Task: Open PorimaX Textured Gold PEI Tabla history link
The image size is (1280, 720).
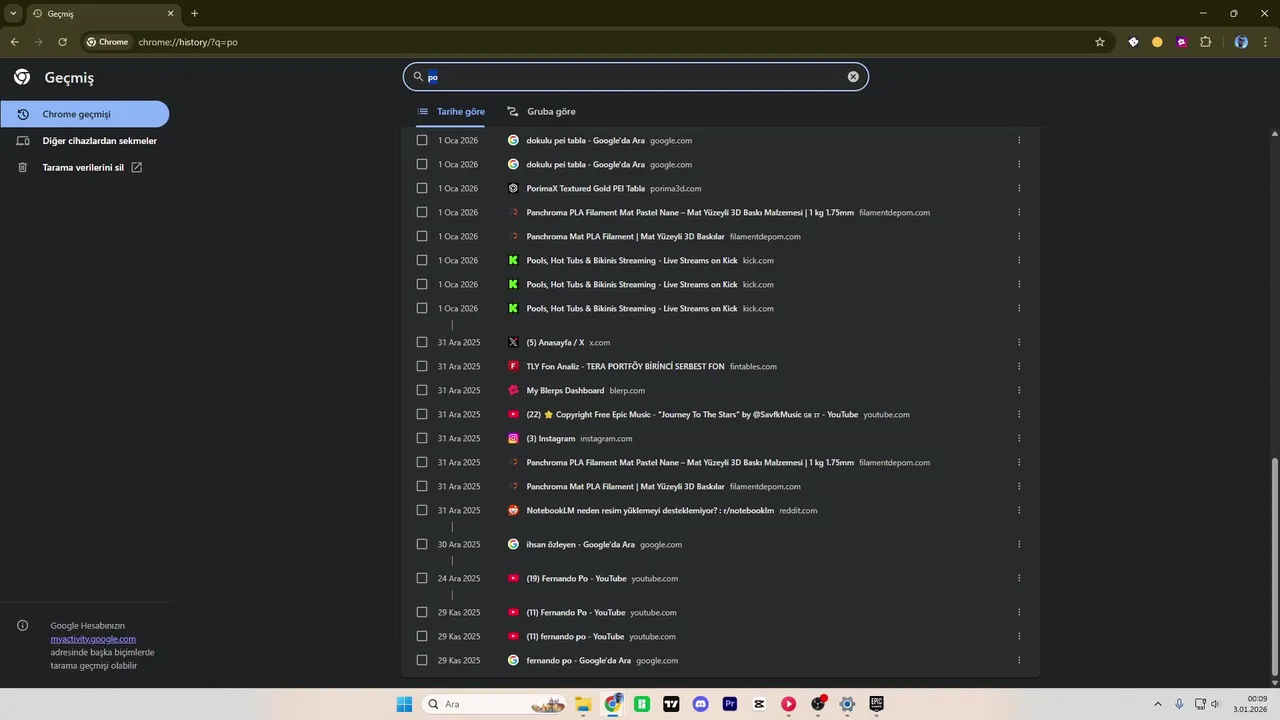Action: (585, 188)
